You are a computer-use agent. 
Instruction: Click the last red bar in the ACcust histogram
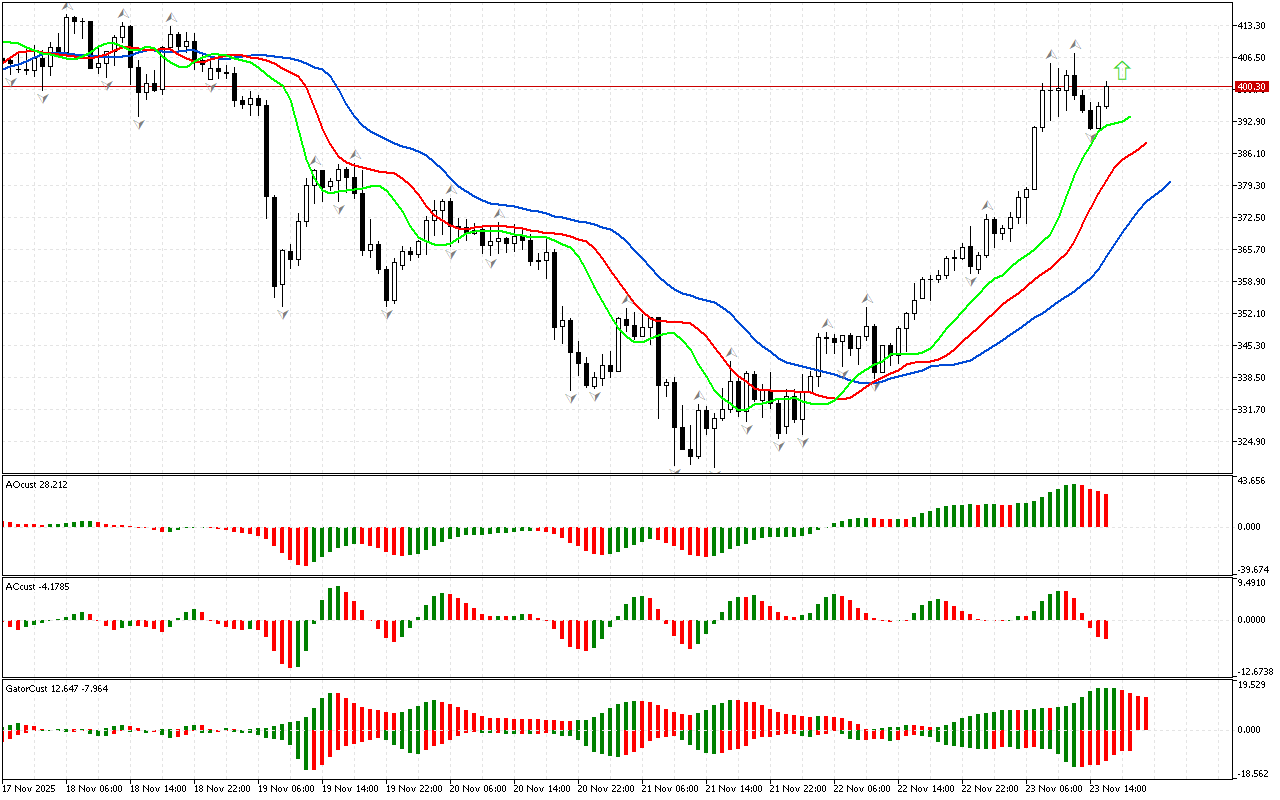click(x=1106, y=629)
